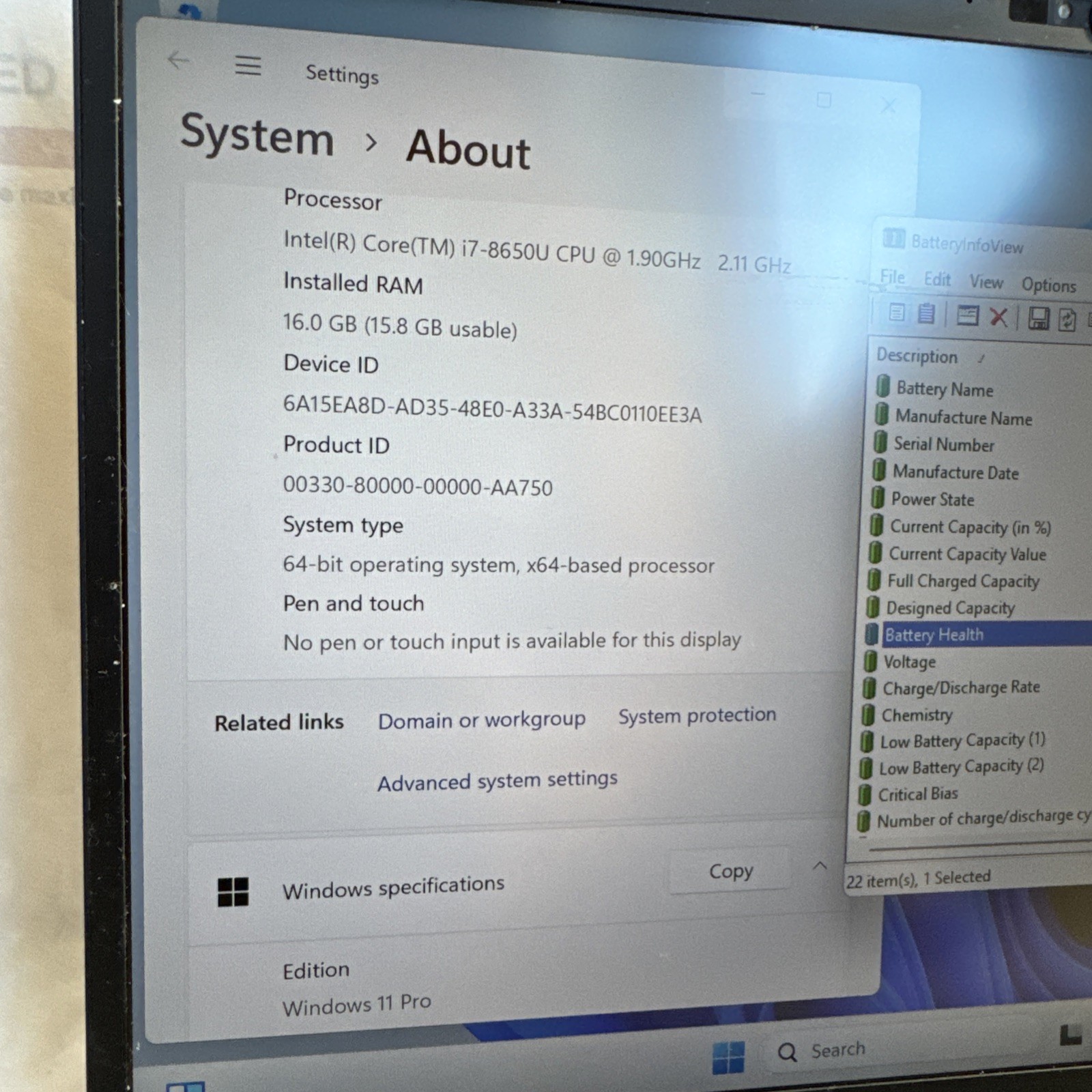Click the taskbar icon right of Search
Viewport: 1092px width, 1092px height.
point(1070,1035)
